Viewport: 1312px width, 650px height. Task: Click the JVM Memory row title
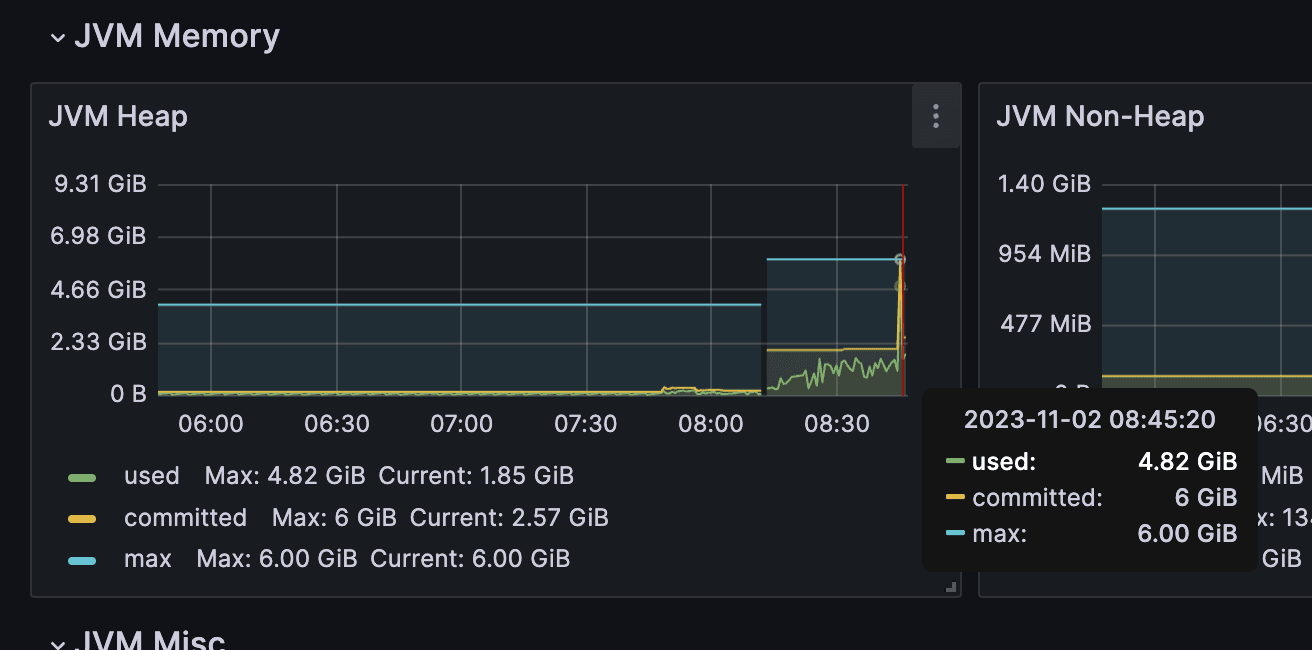pyautogui.click(x=177, y=37)
